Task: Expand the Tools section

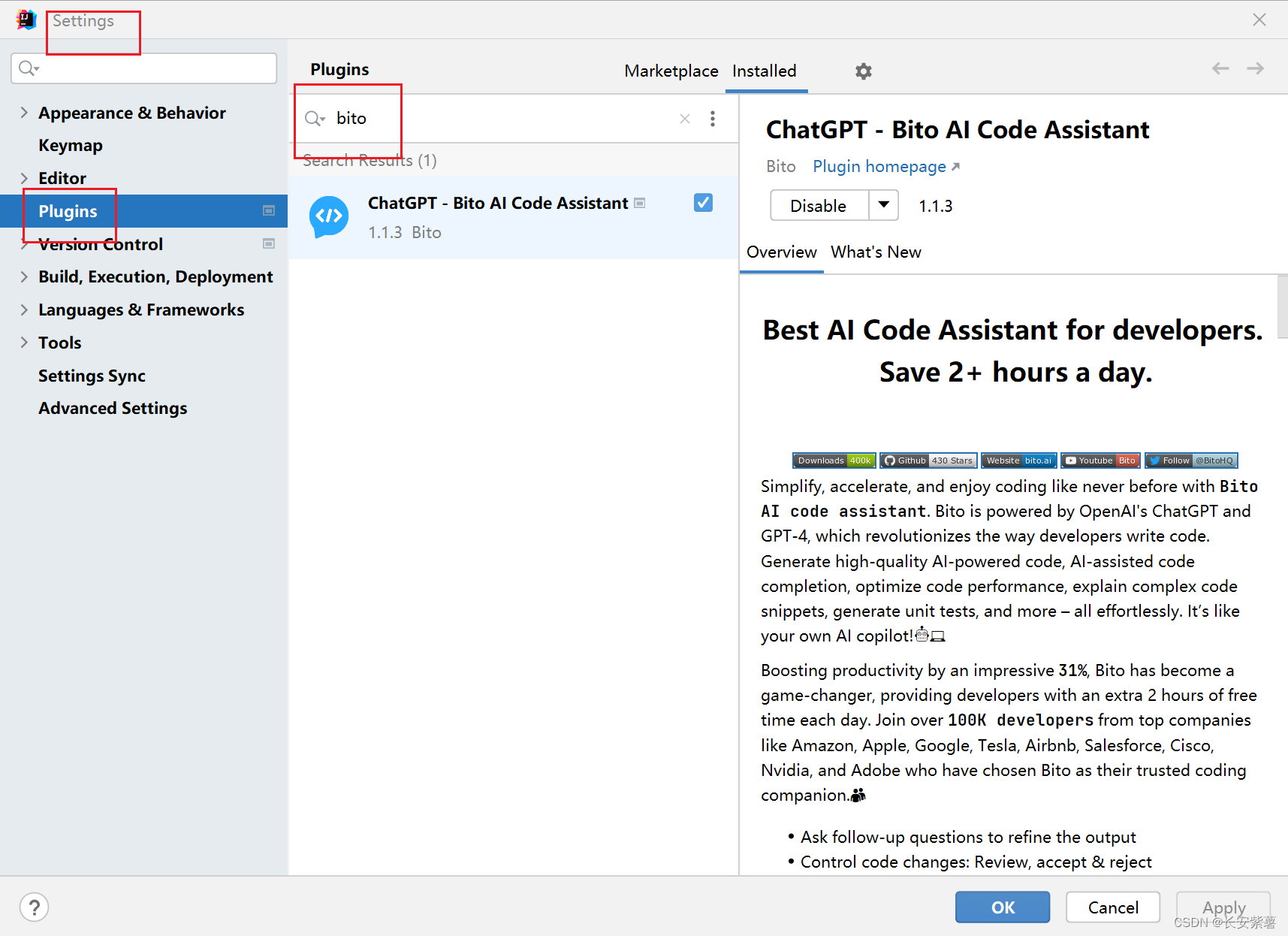Action: pyautogui.click(x=24, y=343)
